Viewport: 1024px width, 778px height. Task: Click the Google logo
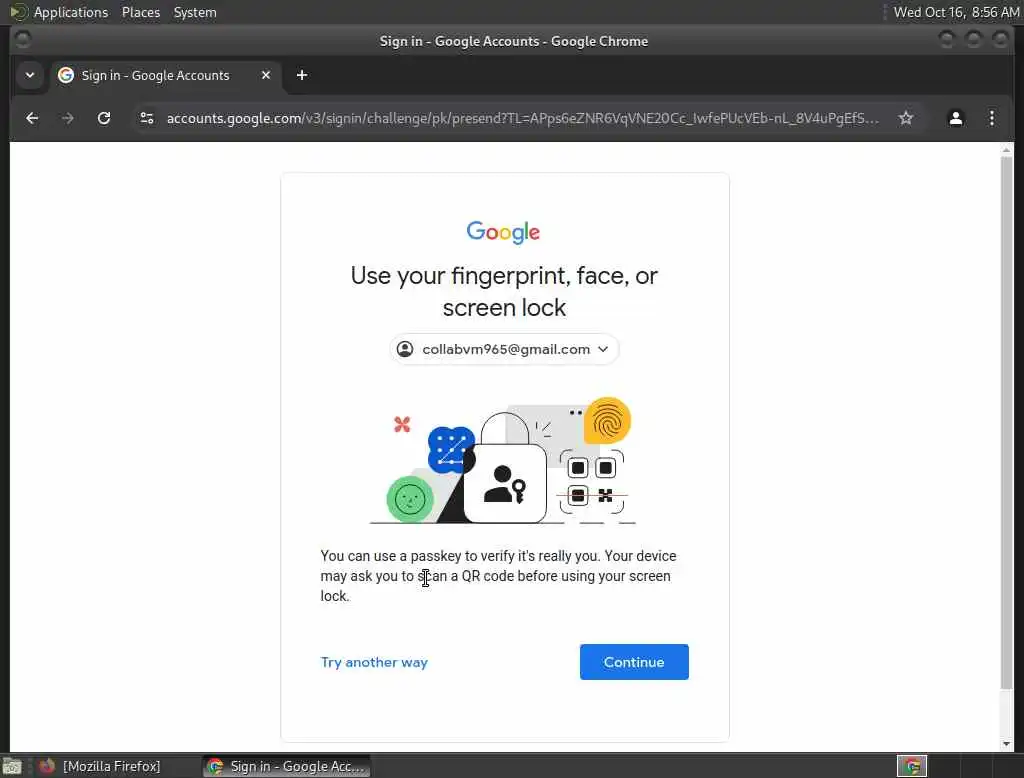503,232
